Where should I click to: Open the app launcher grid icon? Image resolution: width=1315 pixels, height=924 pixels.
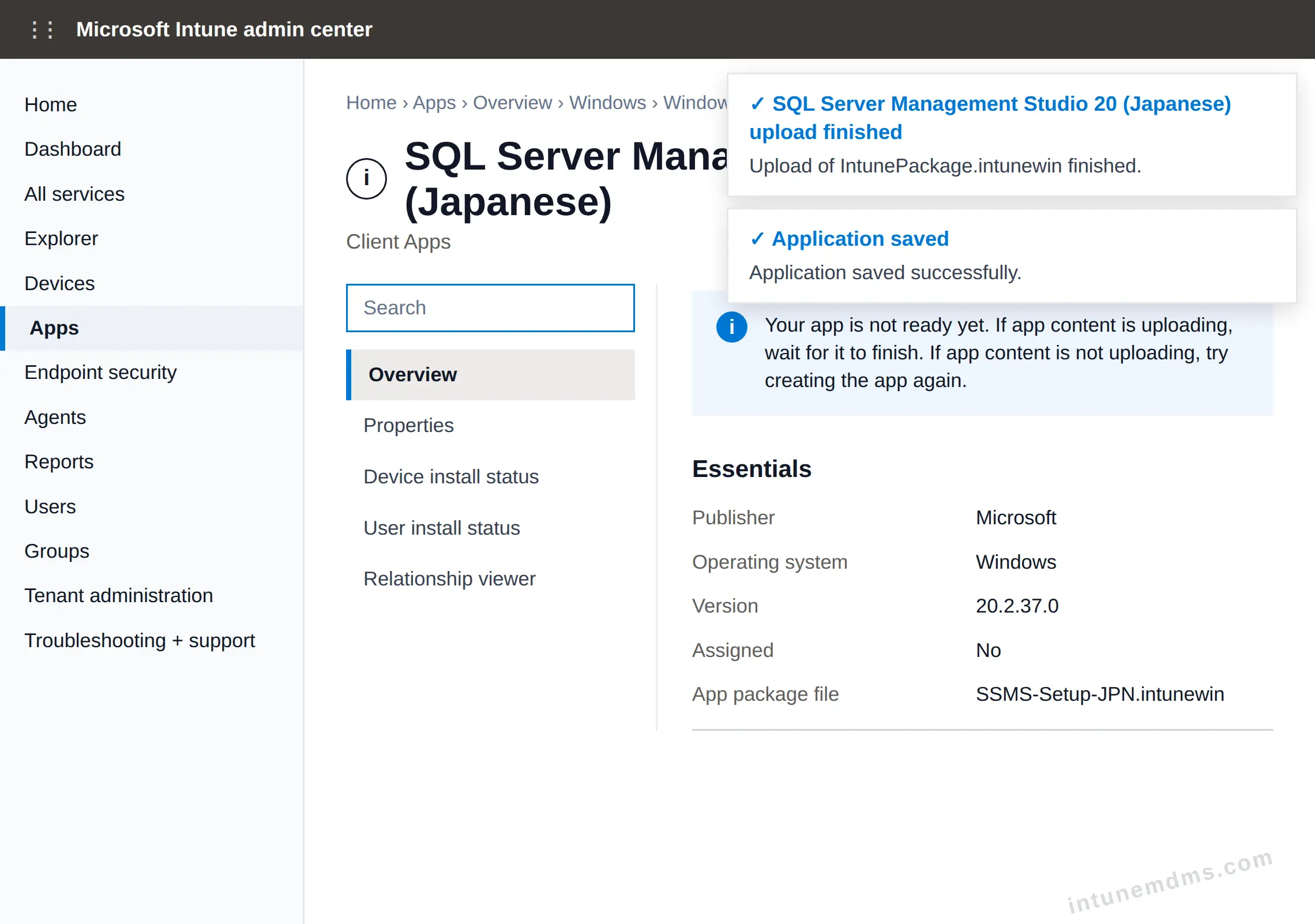pyautogui.click(x=42, y=29)
